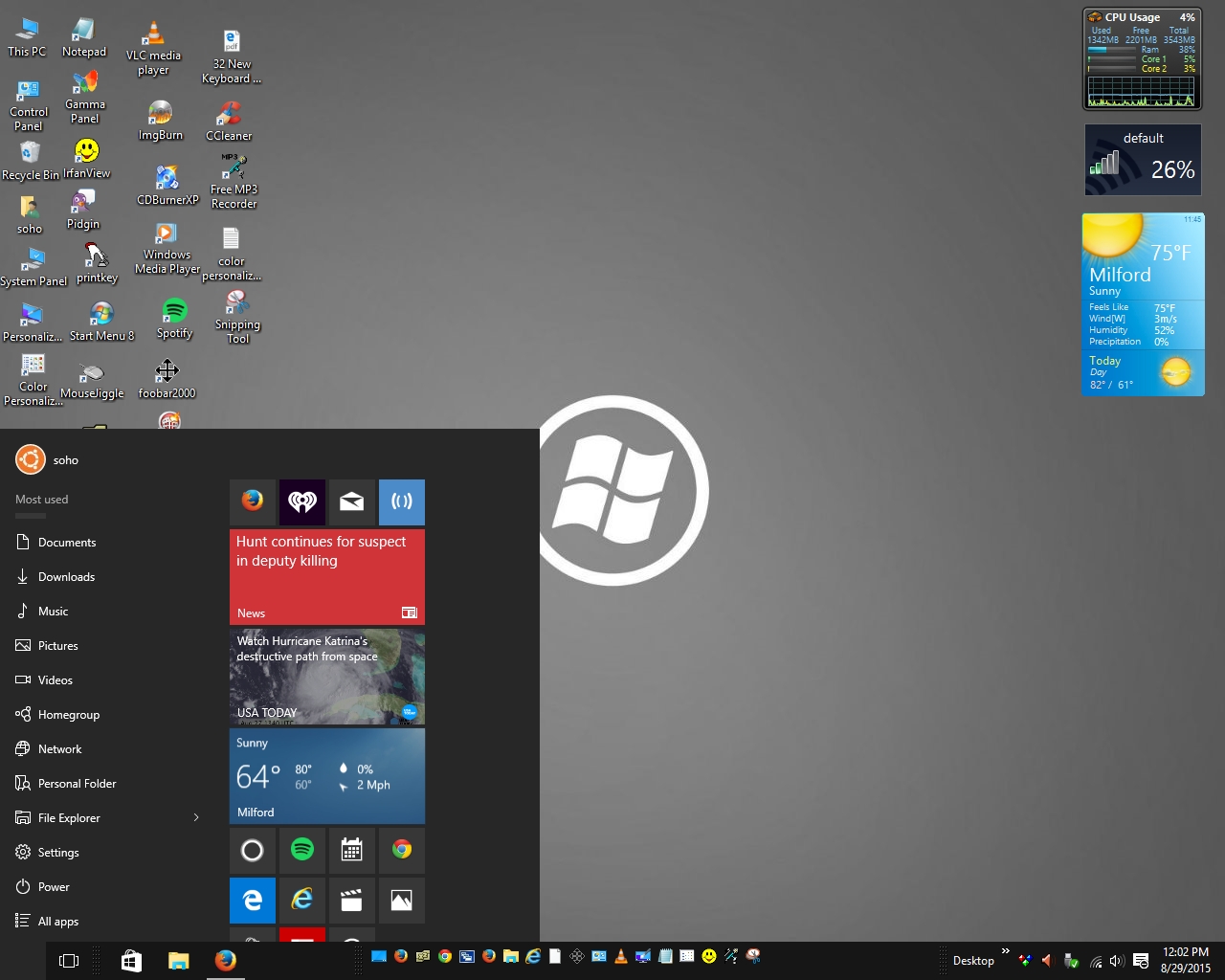Click the soho user account button

[x=48, y=460]
